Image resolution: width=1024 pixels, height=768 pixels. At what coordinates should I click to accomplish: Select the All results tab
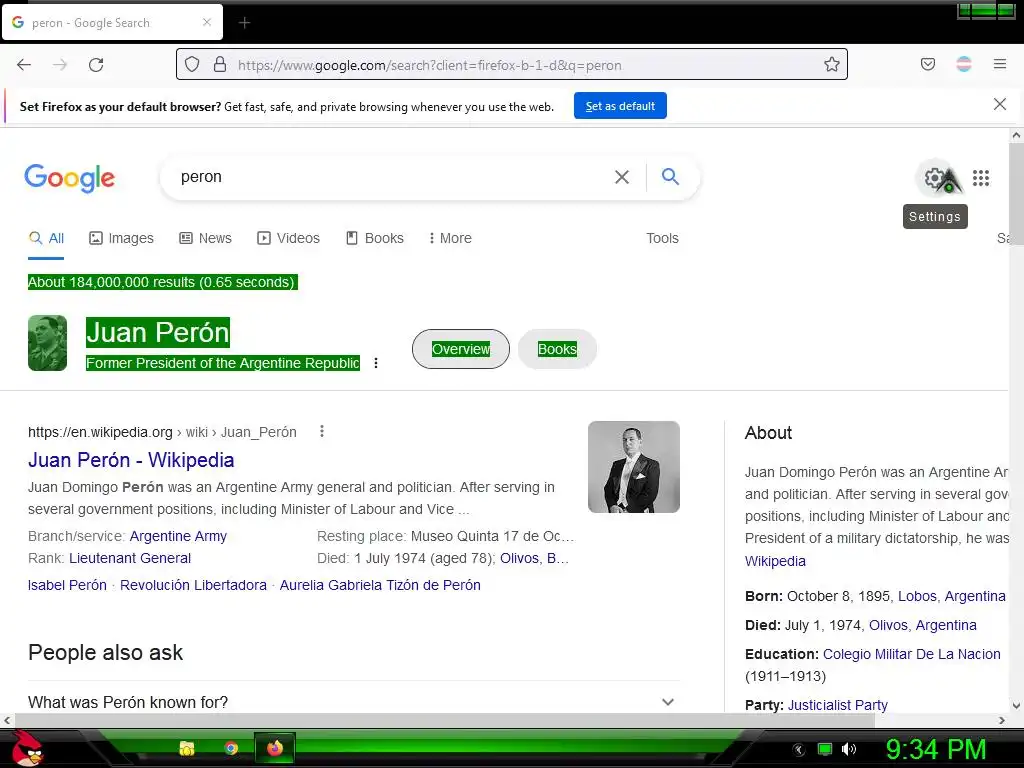[46, 238]
